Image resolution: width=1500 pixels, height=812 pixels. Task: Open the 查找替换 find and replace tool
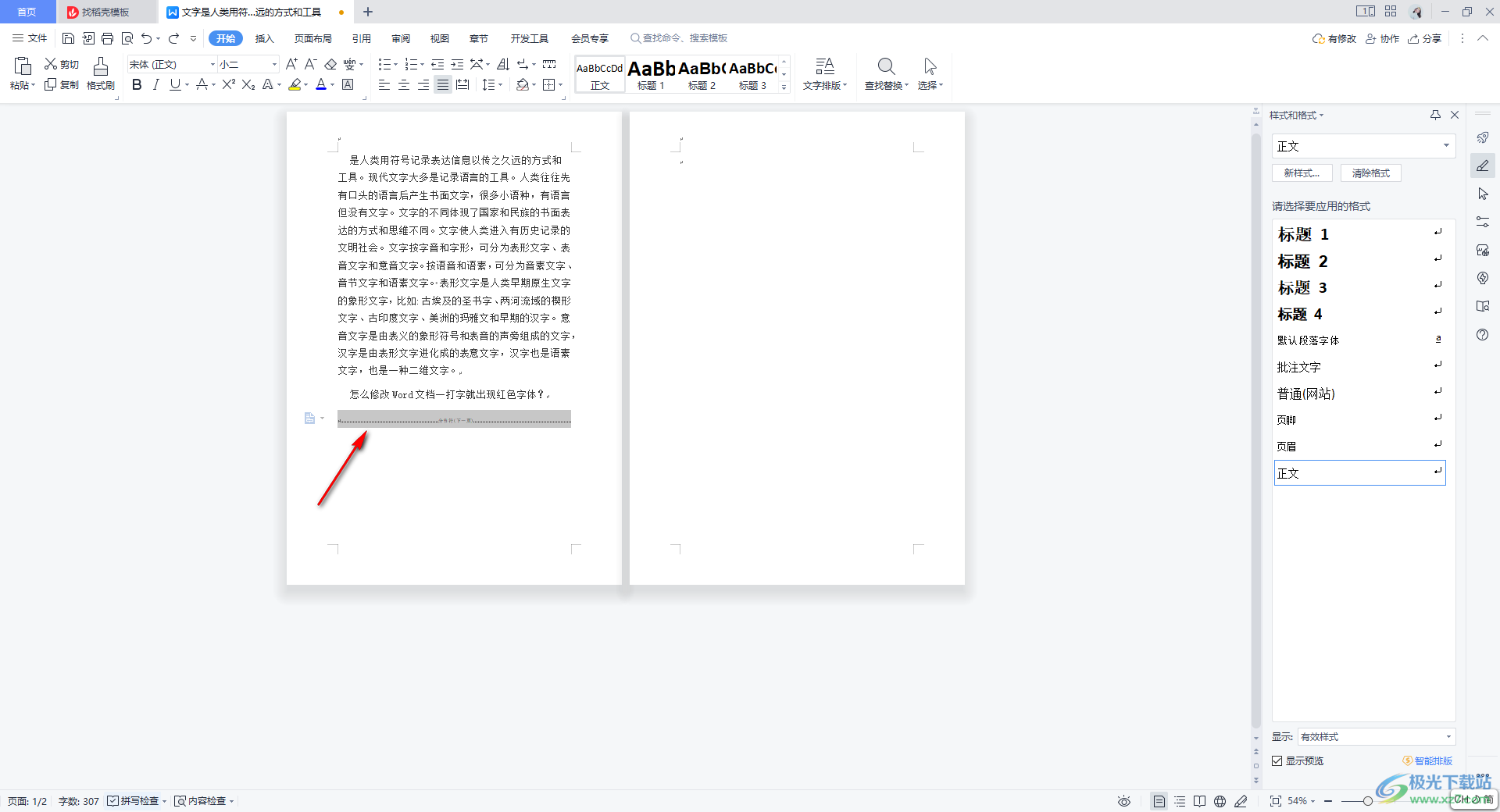coord(886,74)
